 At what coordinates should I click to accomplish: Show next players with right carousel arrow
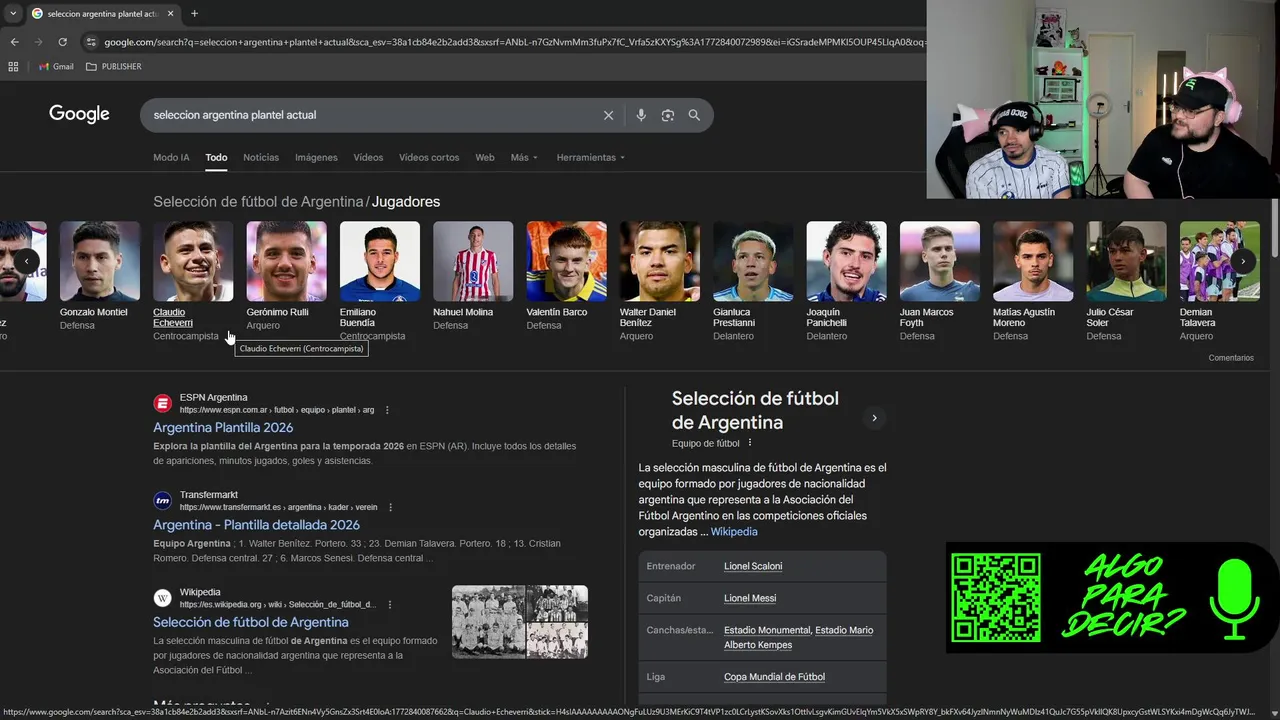1243,262
